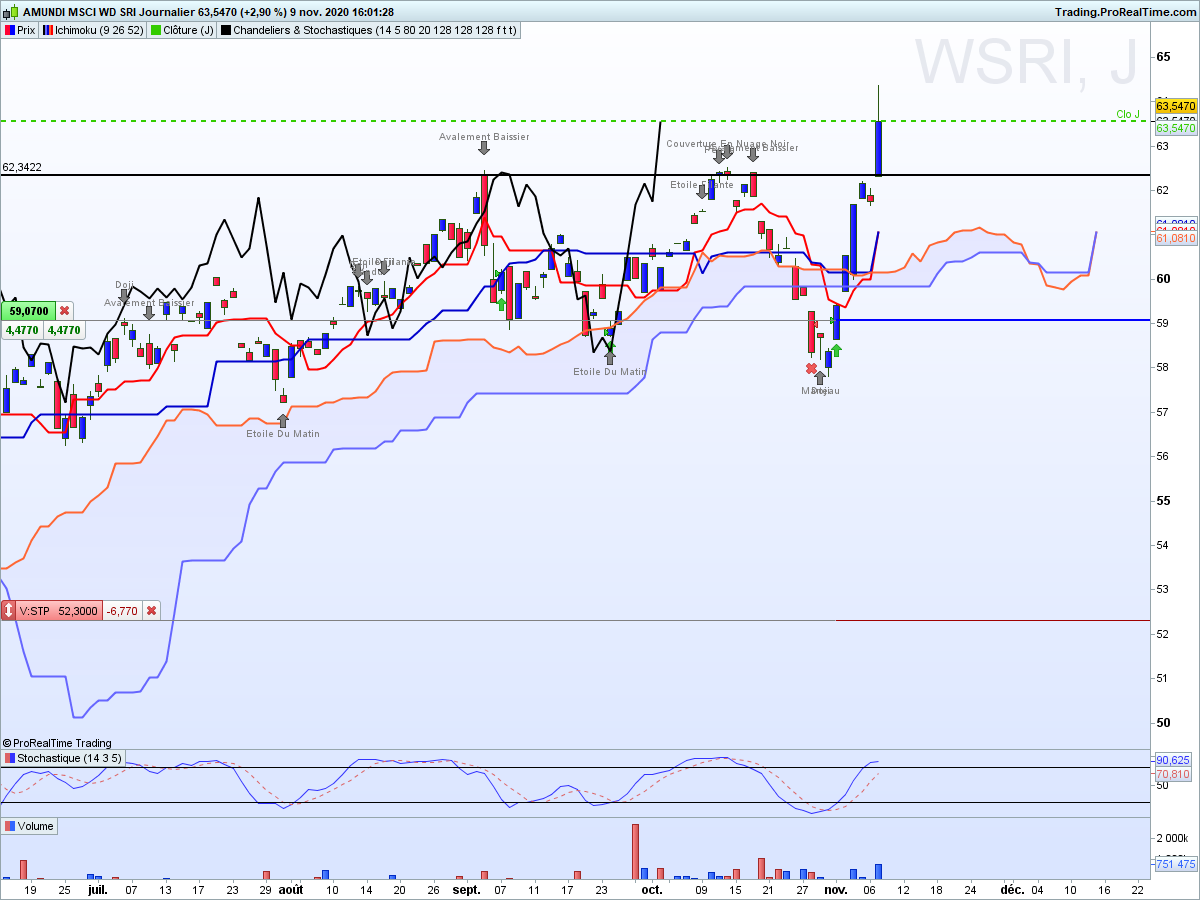This screenshot has height=900, width=1200.
Task: Click the yellow 63,5470 price tag
Action: click(1176, 105)
